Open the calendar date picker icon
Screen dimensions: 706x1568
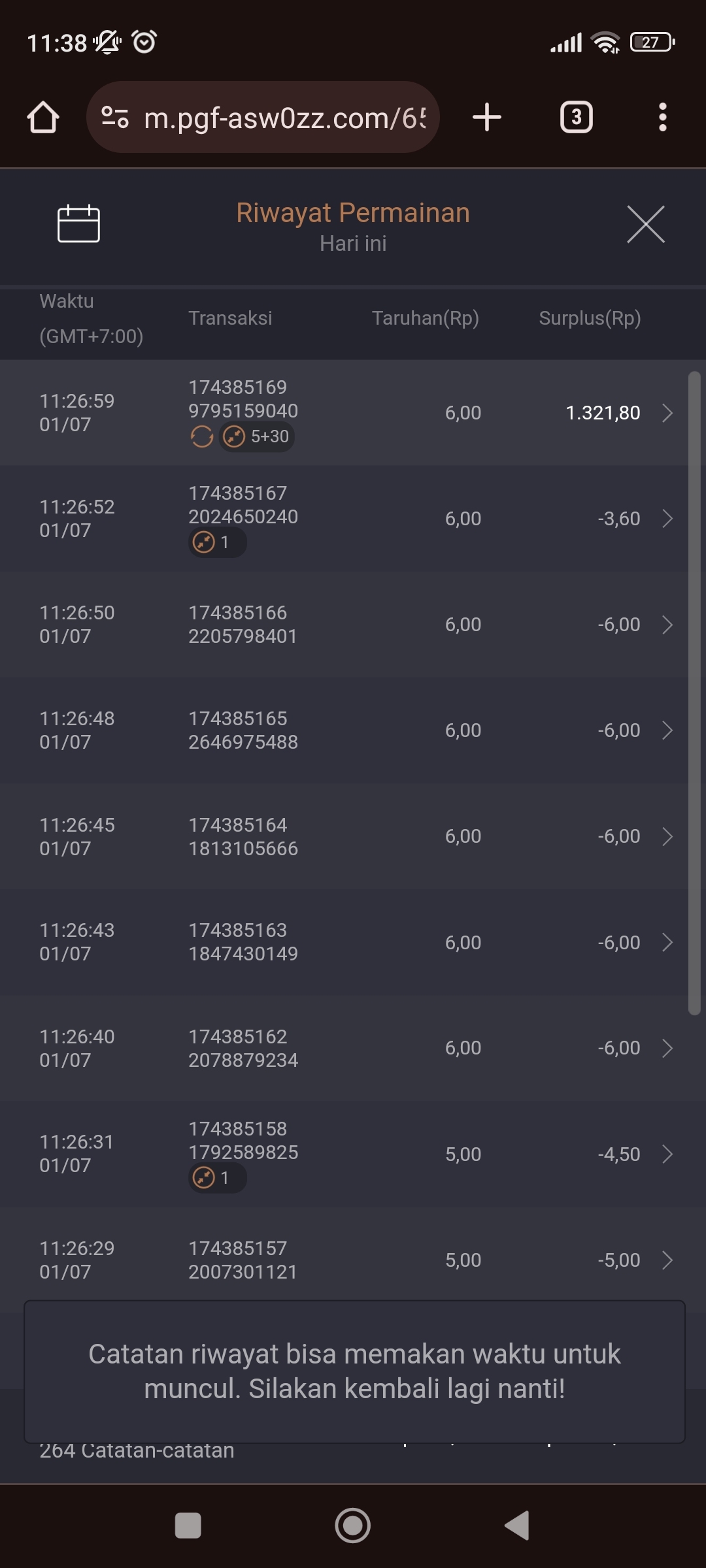pyautogui.click(x=78, y=224)
